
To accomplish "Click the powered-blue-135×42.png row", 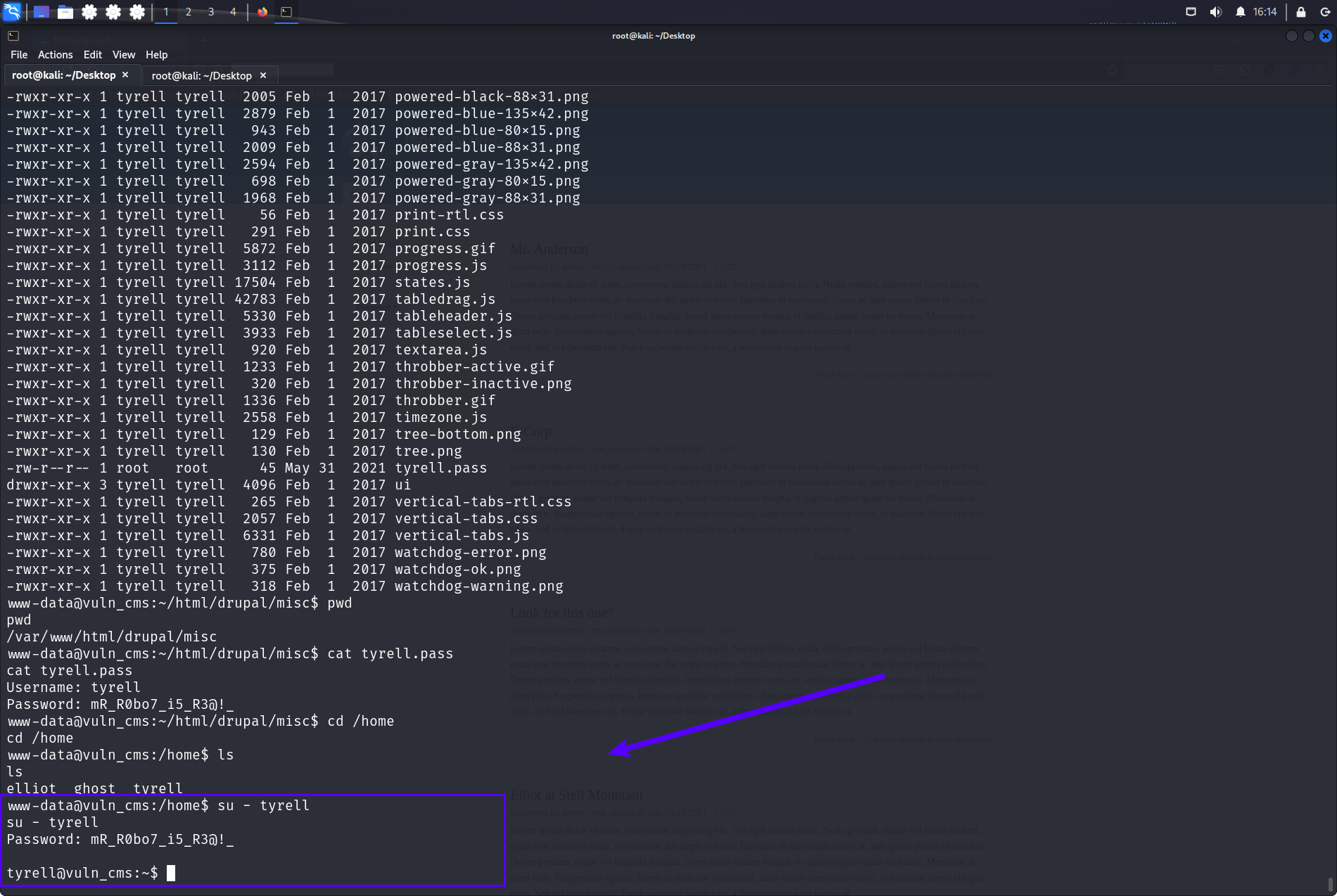I will 297,113.
